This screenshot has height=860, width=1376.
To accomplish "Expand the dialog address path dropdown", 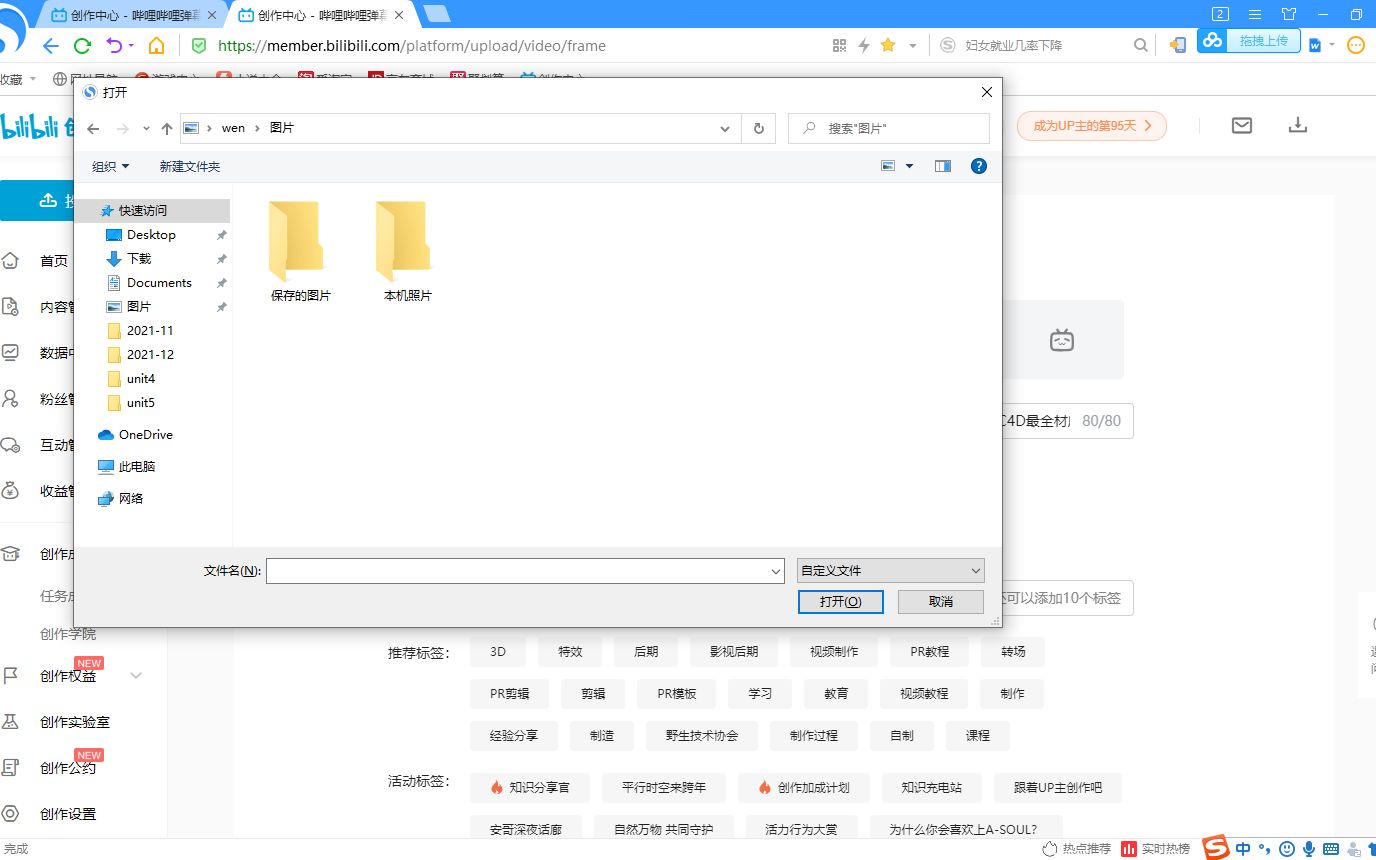I will click(726, 128).
